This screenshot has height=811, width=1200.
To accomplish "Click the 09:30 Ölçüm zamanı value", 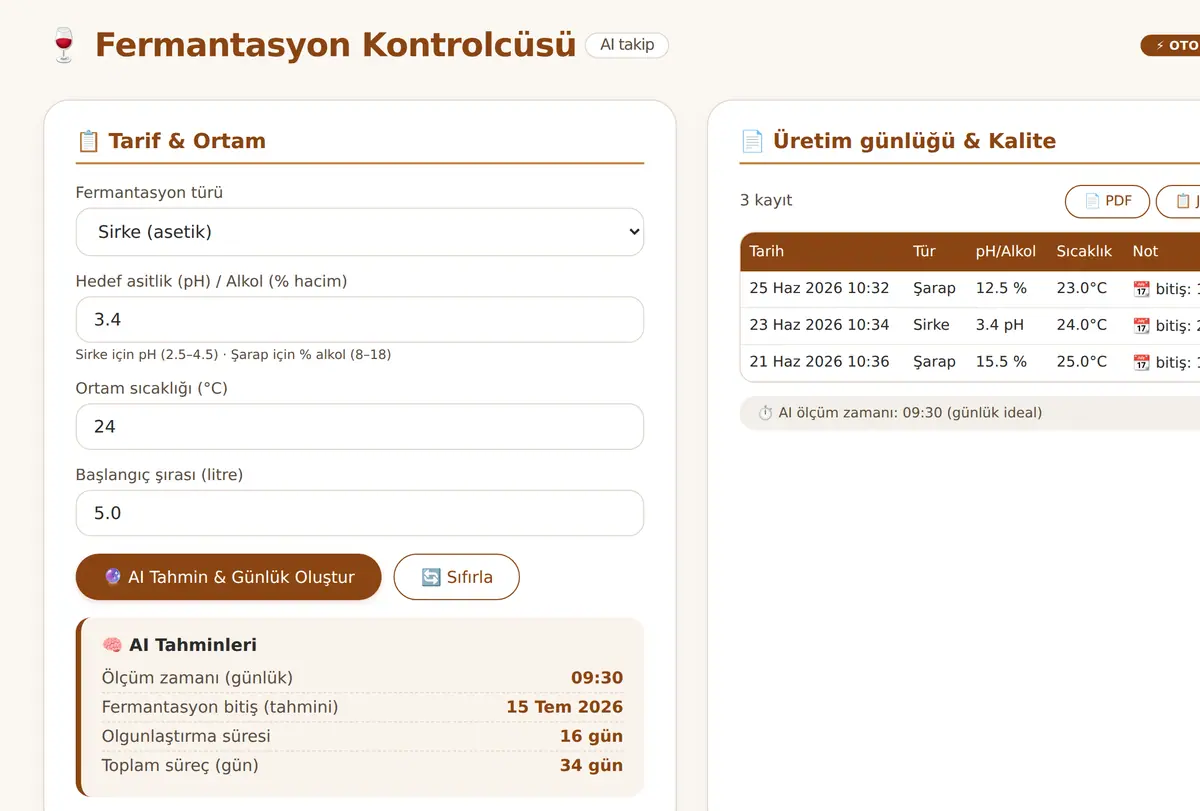I will tap(597, 678).
